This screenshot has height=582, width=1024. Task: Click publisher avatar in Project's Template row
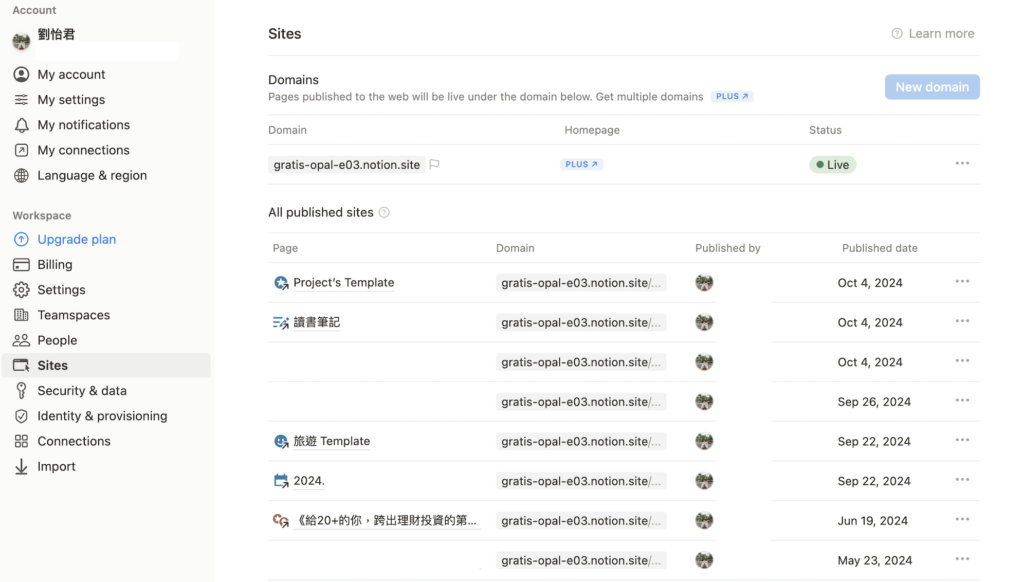click(x=704, y=283)
